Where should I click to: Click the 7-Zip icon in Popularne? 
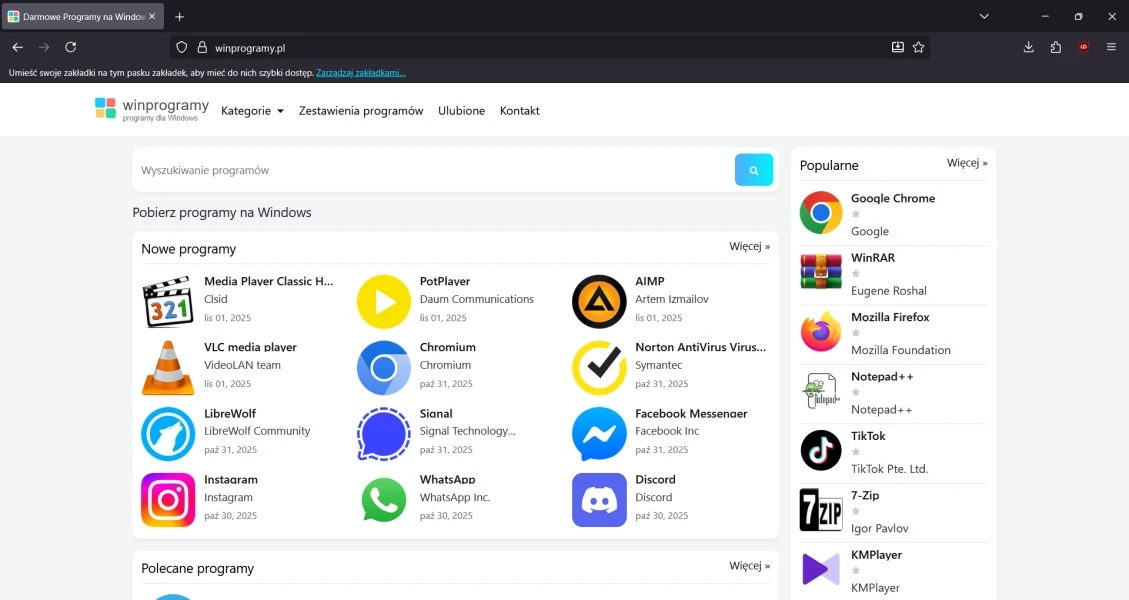point(821,510)
